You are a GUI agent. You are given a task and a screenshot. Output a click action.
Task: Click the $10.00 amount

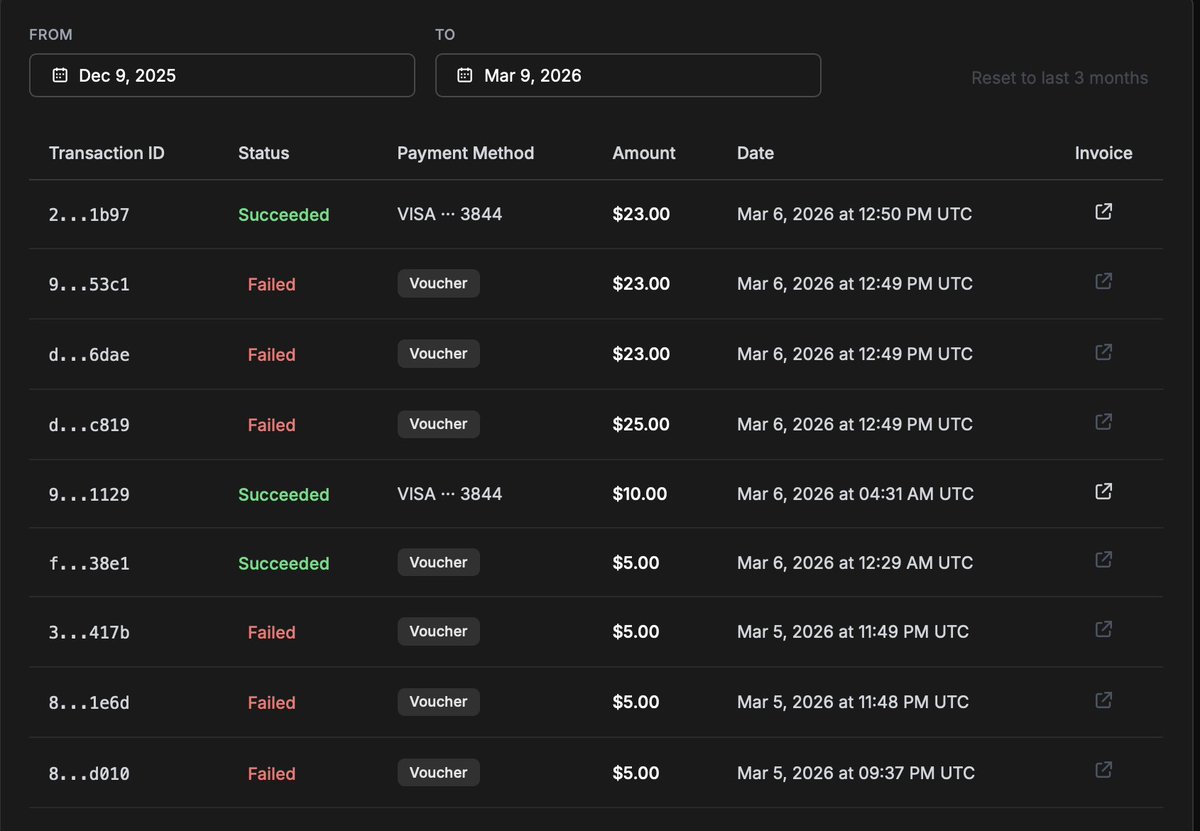[641, 494]
